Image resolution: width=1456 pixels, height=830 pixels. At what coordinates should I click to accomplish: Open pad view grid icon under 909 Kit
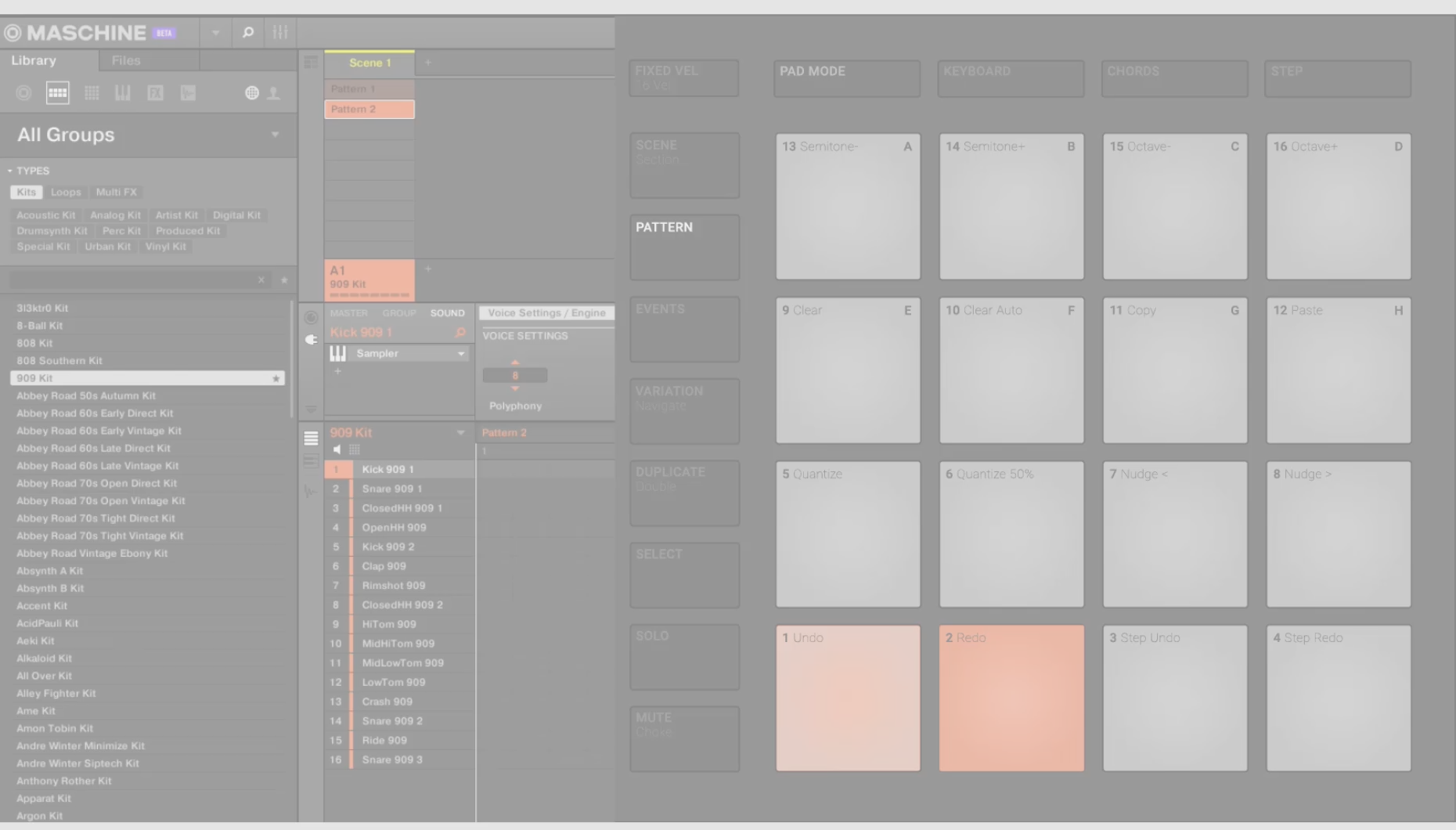click(355, 449)
